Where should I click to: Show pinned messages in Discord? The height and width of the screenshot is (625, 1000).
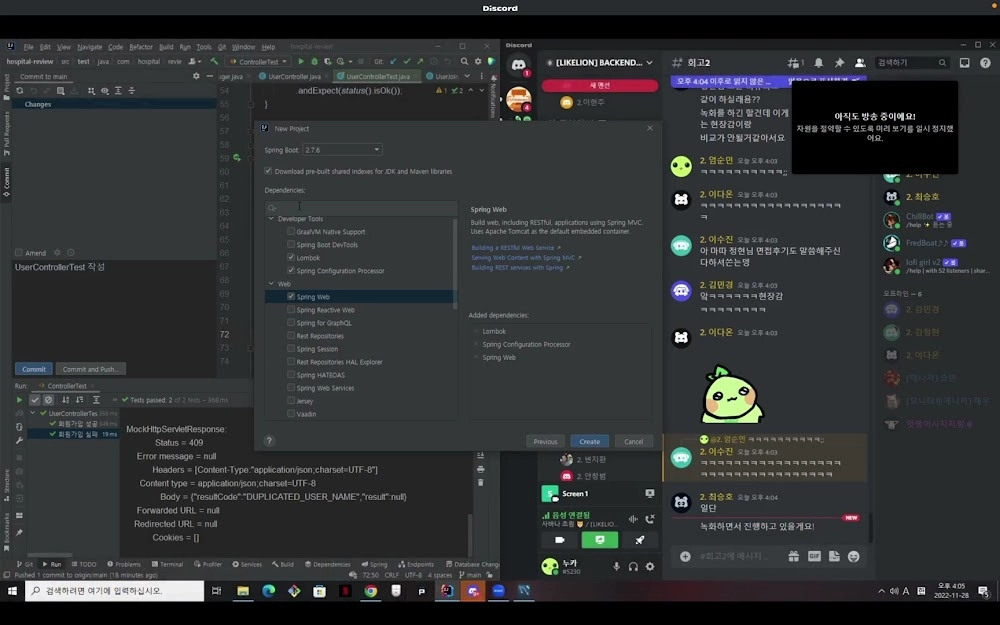coord(839,62)
